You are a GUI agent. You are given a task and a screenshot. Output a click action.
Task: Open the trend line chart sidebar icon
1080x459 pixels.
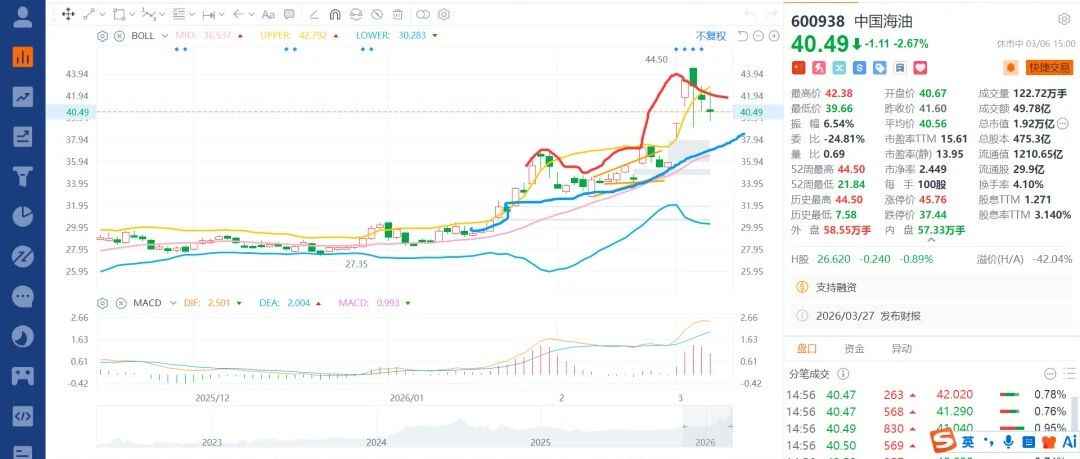(23, 96)
